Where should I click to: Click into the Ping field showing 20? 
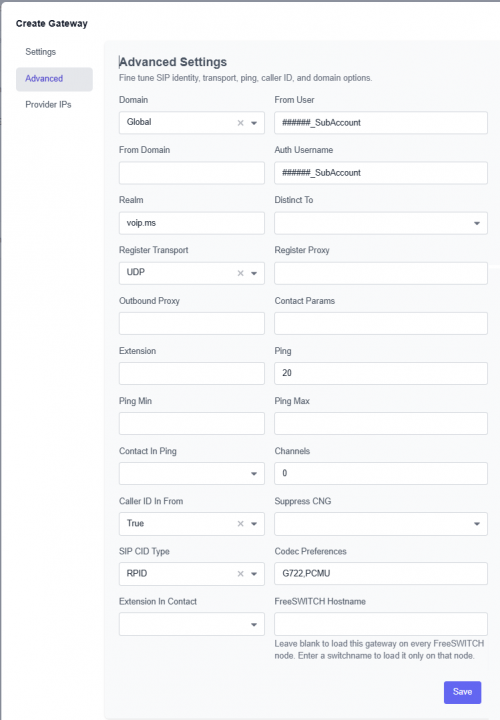(x=381, y=373)
